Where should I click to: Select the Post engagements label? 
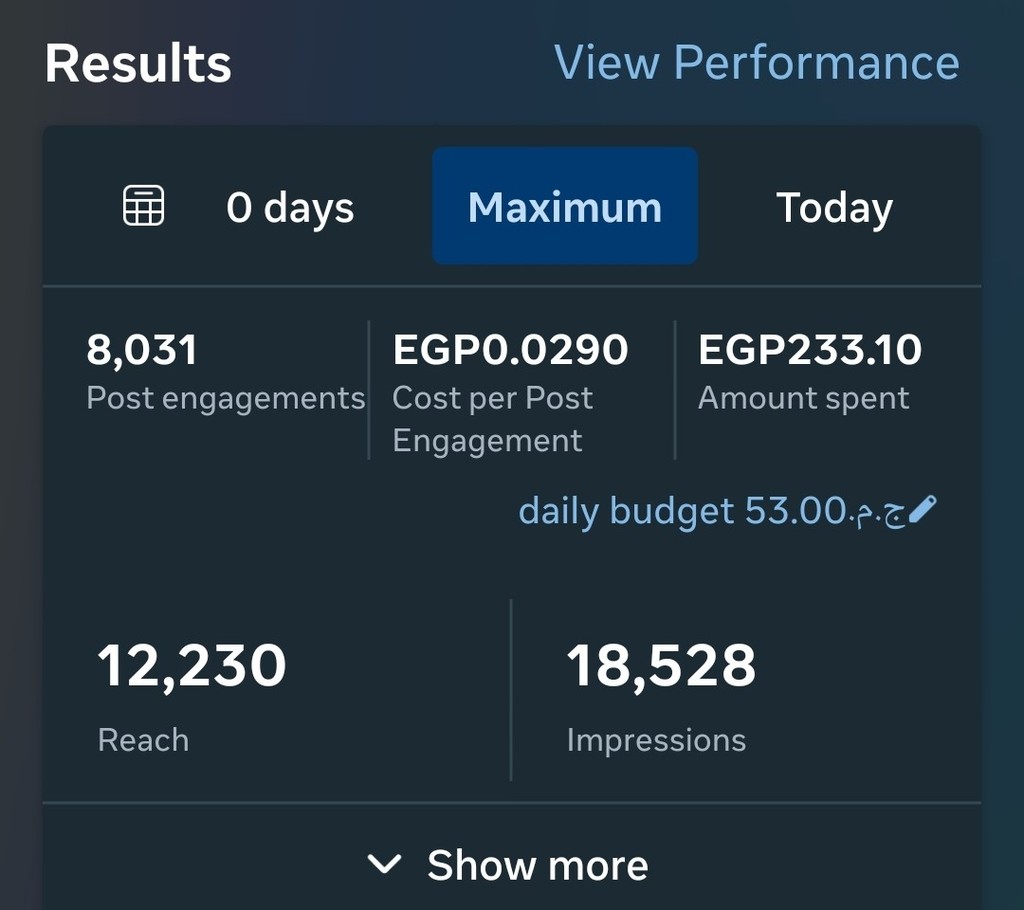[x=226, y=398]
